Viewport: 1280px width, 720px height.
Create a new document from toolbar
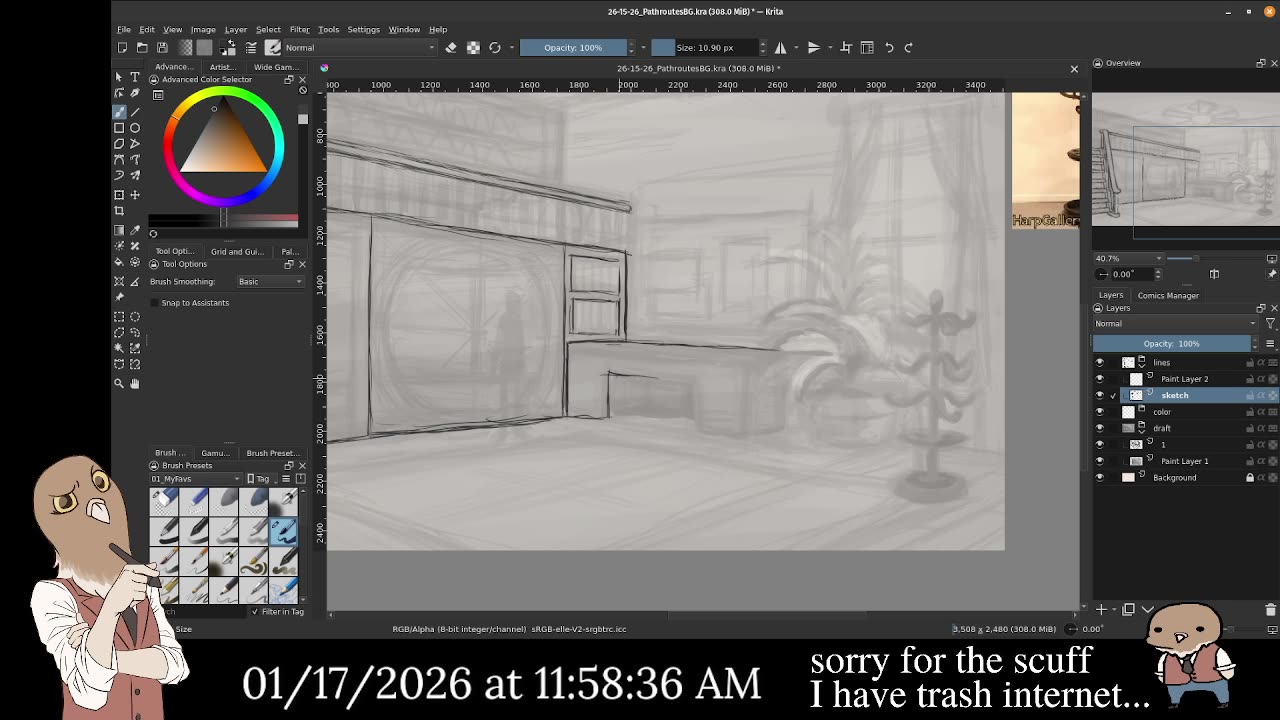[122, 47]
